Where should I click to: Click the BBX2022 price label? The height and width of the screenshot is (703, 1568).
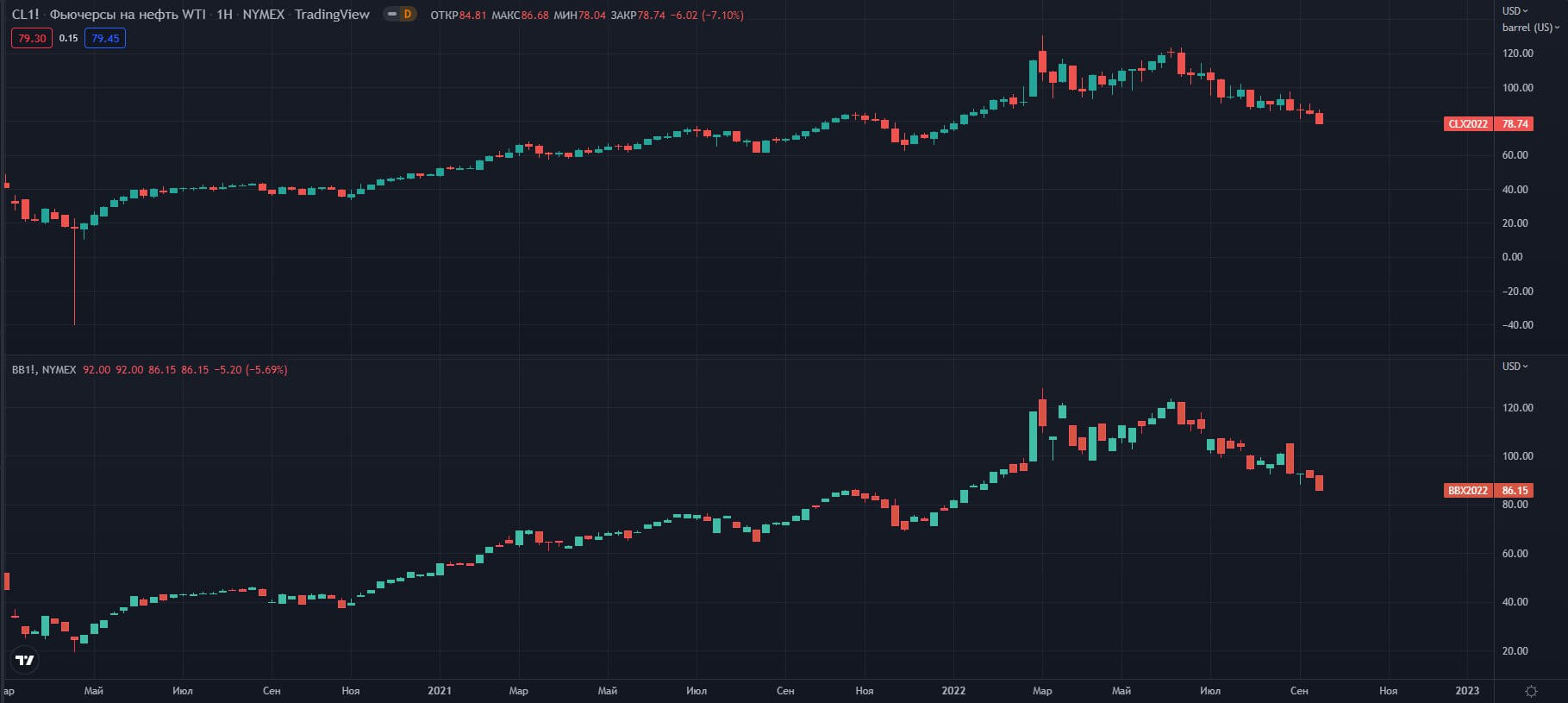point(1468,490)
